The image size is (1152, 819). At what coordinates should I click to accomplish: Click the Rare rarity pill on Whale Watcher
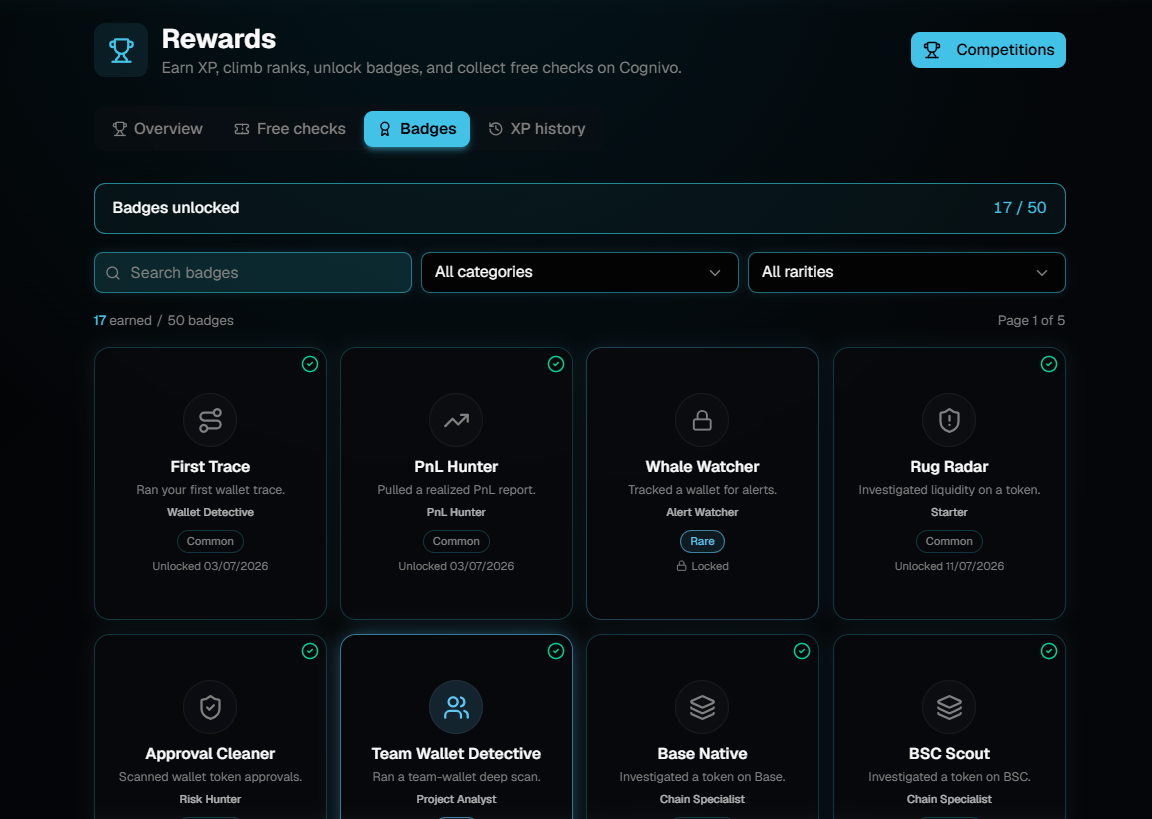pos(702,541)
